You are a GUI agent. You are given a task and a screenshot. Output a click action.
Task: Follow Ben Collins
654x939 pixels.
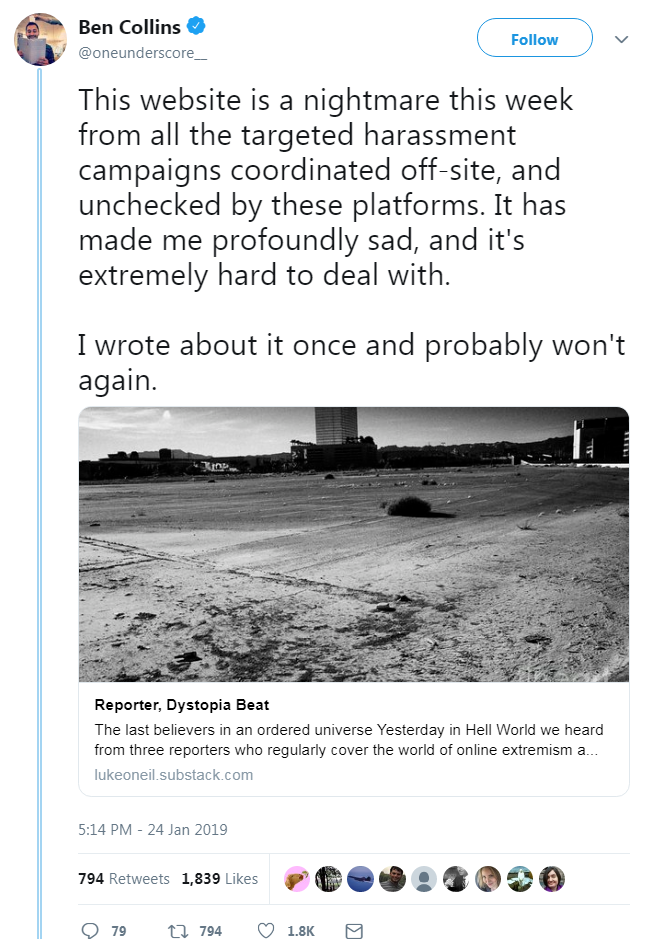point(534,38)
